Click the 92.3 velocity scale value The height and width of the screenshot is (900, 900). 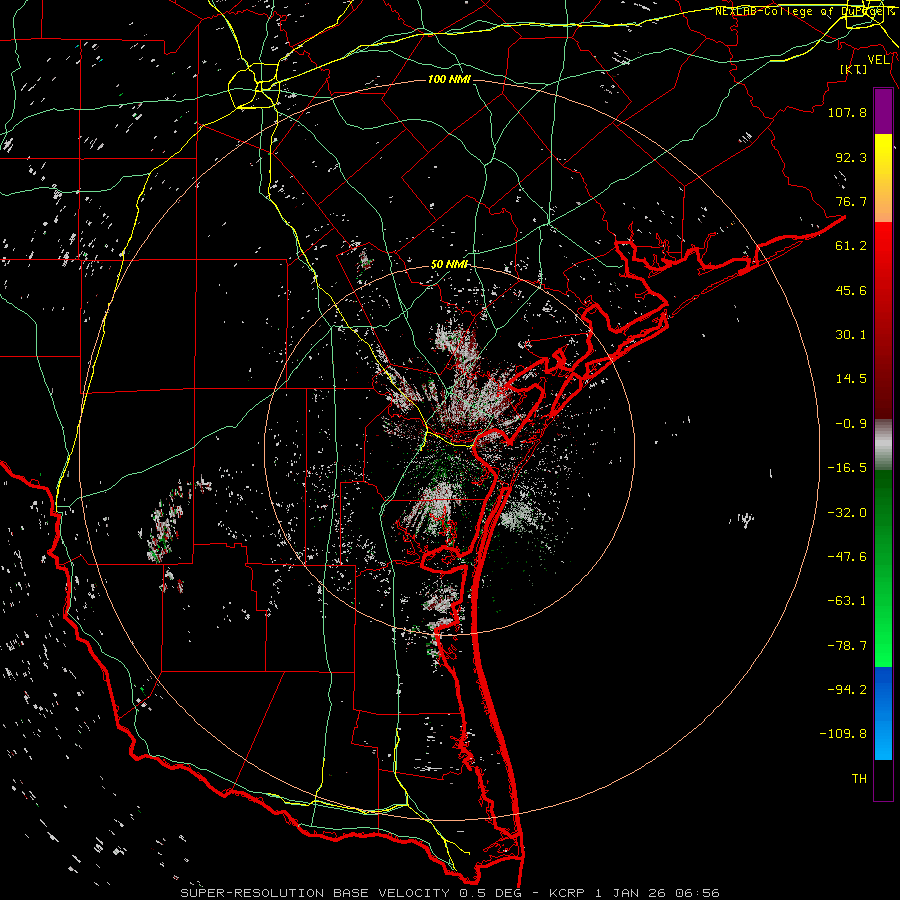851,157
